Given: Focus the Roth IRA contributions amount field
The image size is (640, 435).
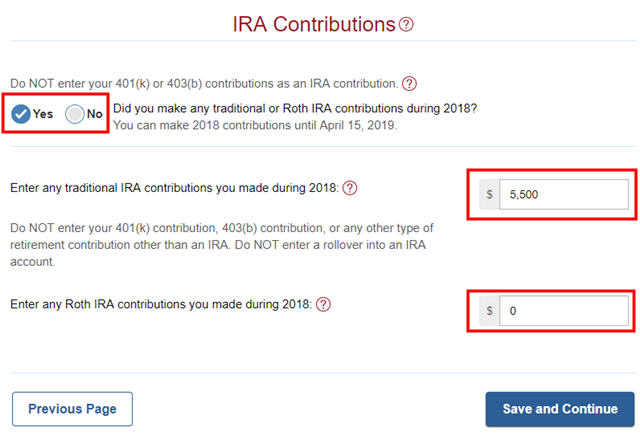Looking at the screenshot, I should [564, 311].
